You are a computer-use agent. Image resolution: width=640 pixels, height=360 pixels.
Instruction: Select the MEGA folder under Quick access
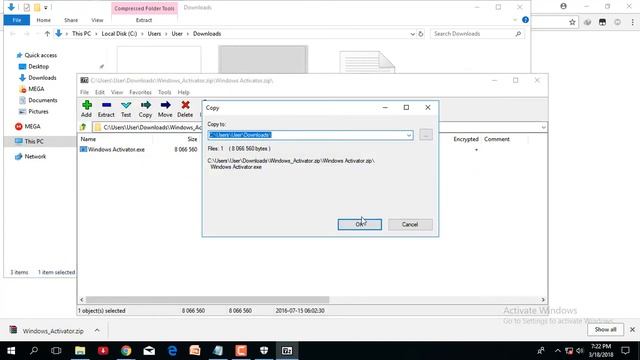pyautogui.click(x=36, y=89)
